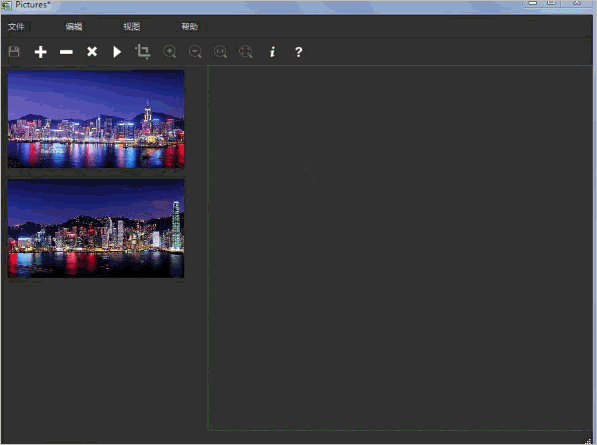Click the actual size zoom icon
Screen dimensions: 597x445
[220, 51]
